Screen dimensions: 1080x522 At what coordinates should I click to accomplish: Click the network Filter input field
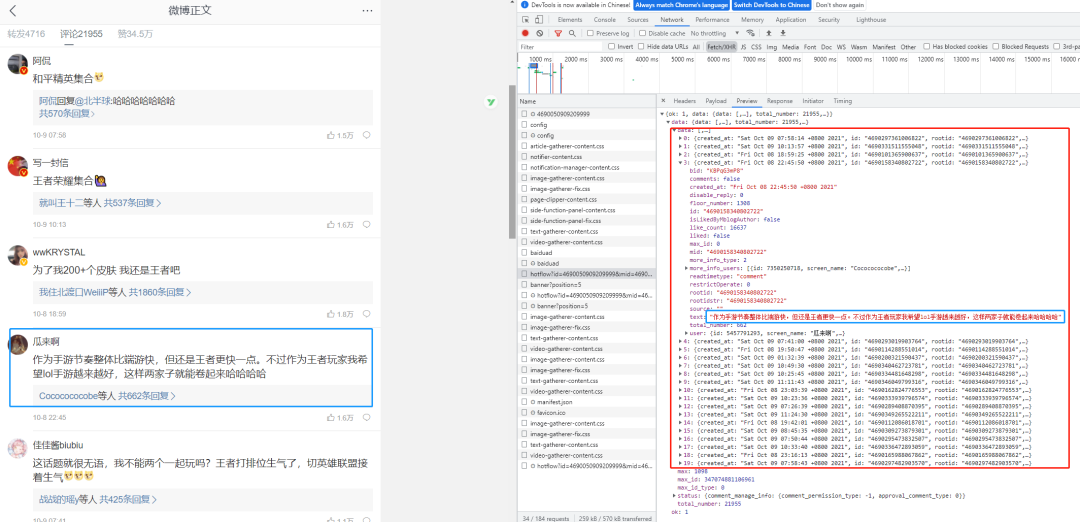(559, 47)
